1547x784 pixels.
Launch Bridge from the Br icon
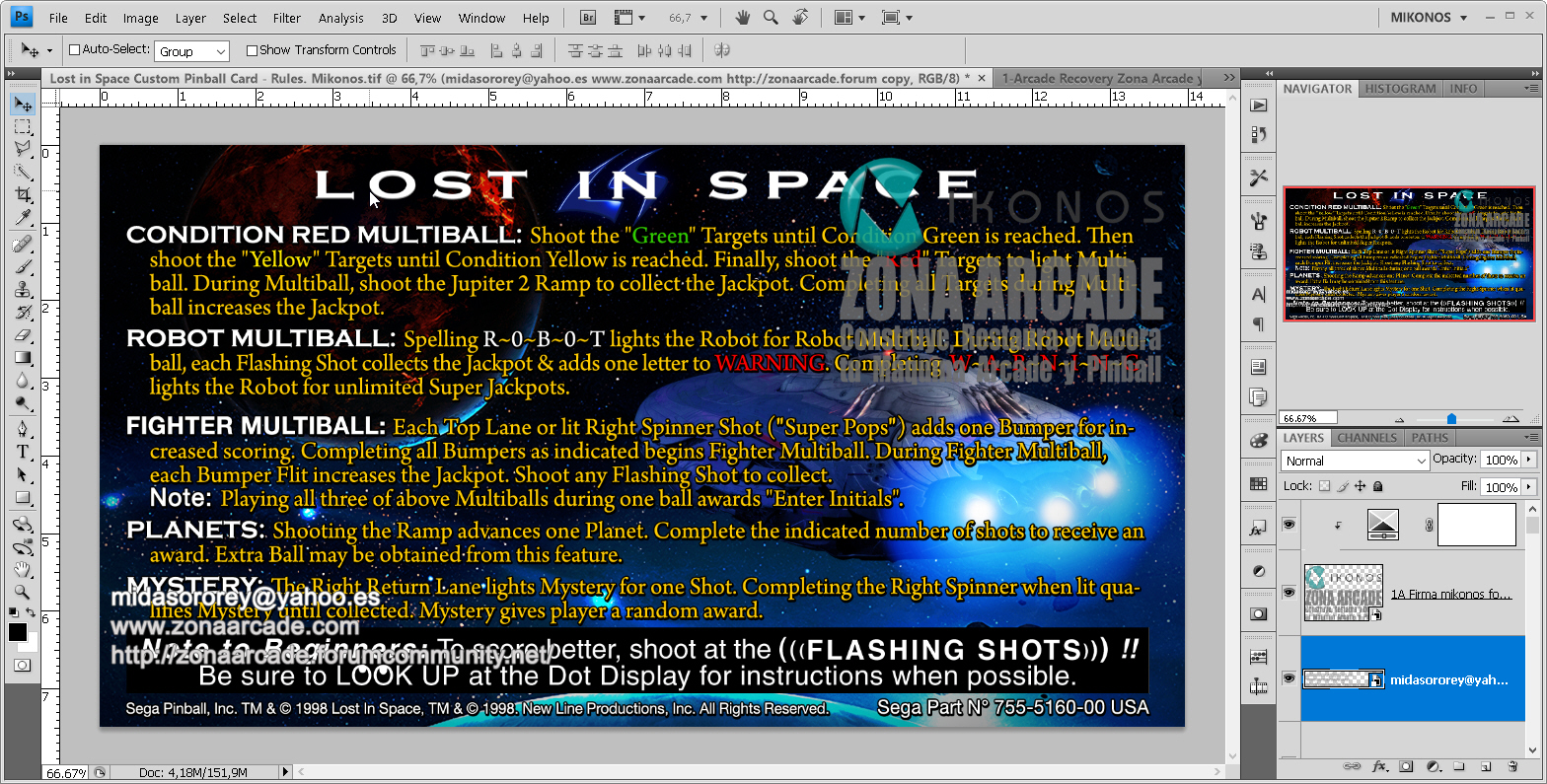(x=588, y=17)
